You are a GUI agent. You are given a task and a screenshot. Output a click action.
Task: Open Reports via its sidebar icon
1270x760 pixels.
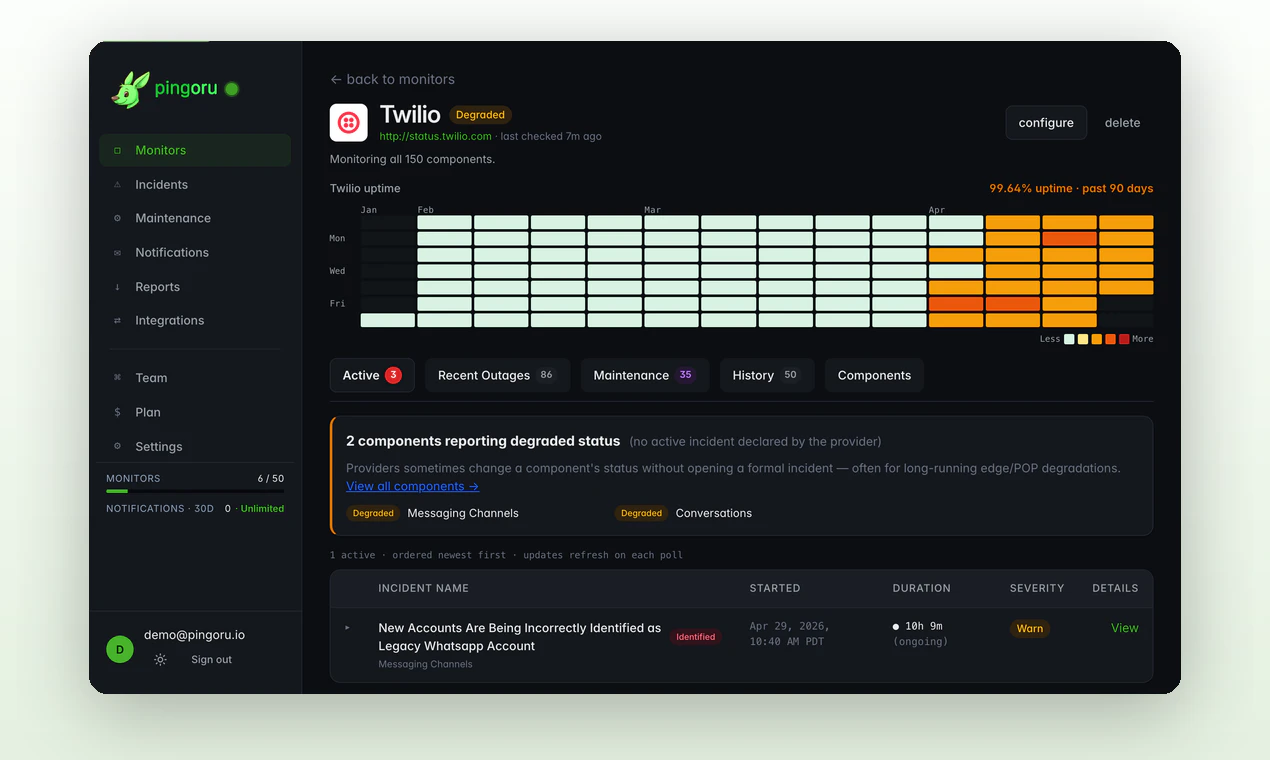point(116,287)
